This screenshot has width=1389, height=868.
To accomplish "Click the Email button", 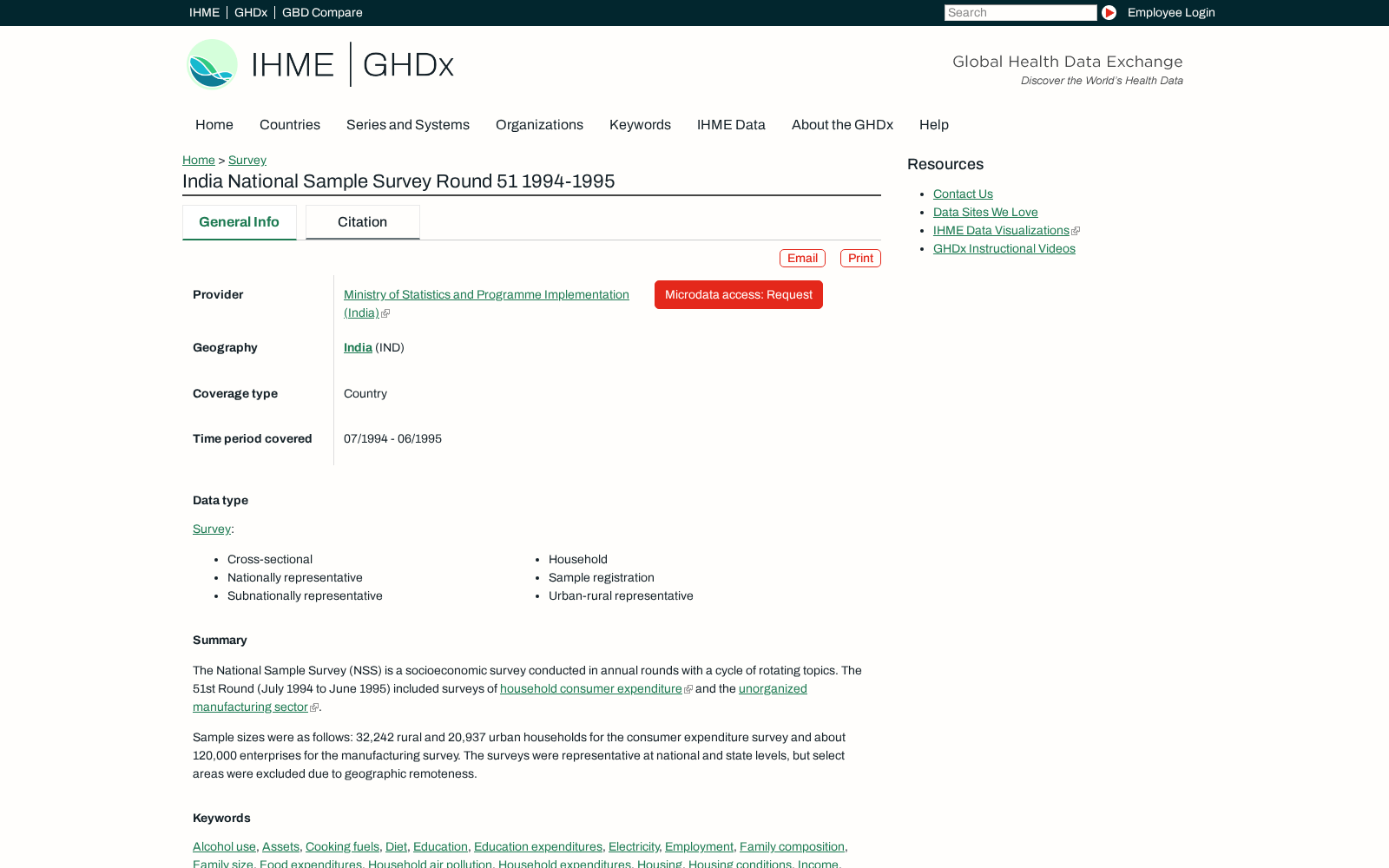I will [x=802, y=258].
